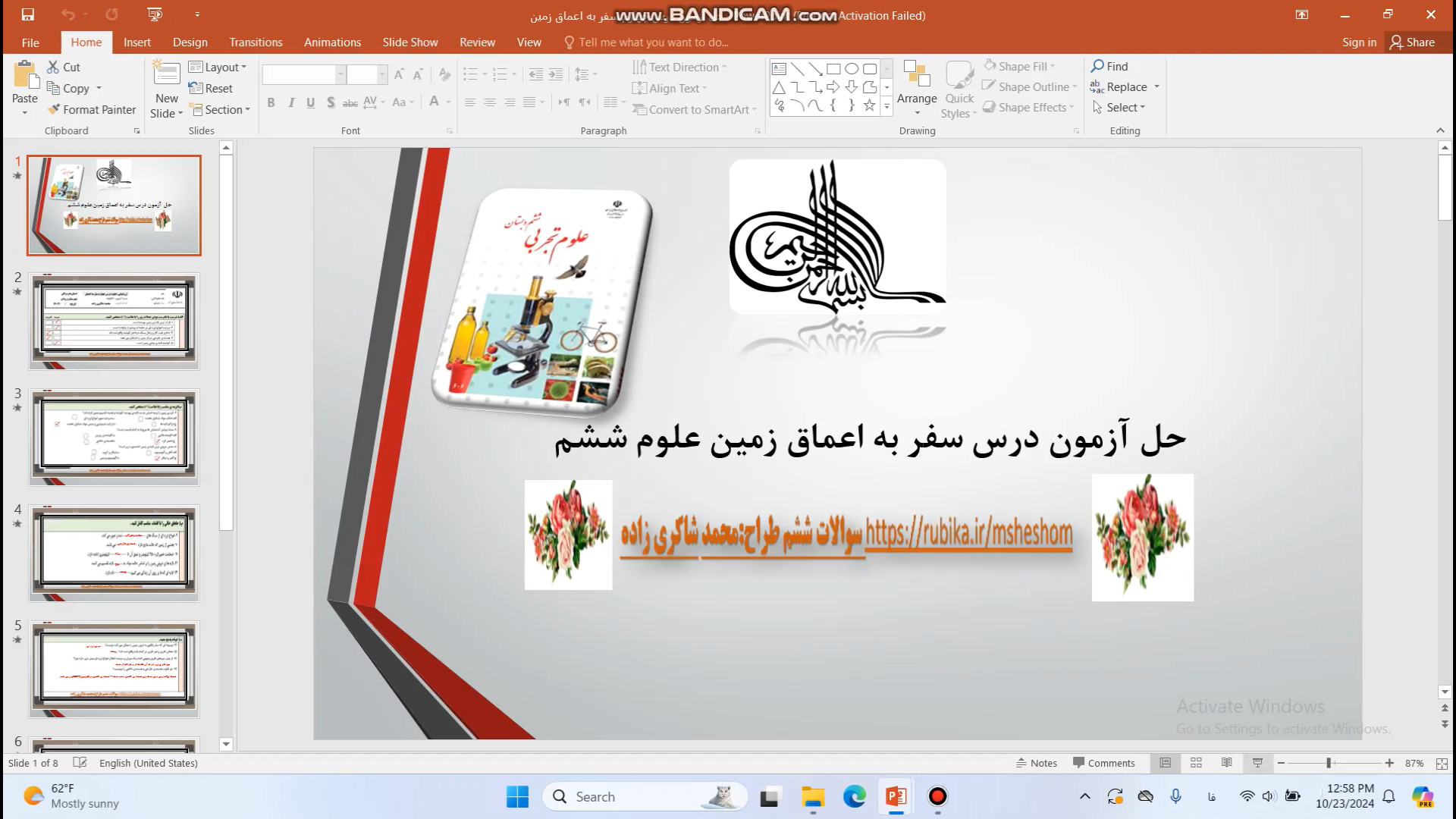
Task: Click the Paste clipboard icon
Action: tap(24, 76)
